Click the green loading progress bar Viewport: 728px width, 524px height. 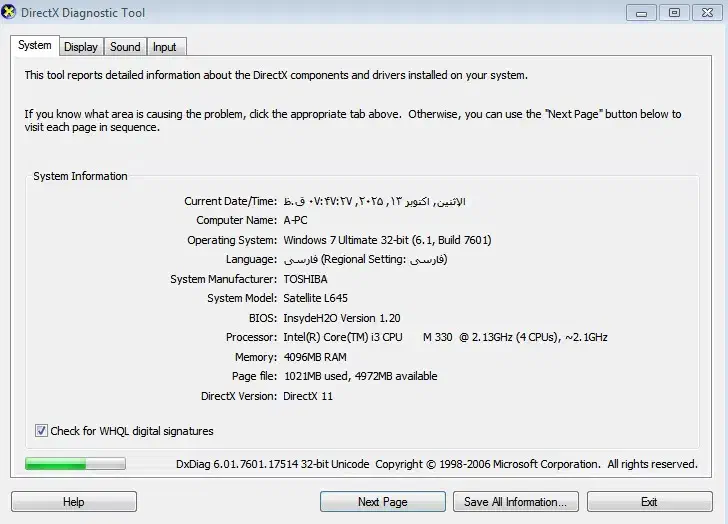75,464
